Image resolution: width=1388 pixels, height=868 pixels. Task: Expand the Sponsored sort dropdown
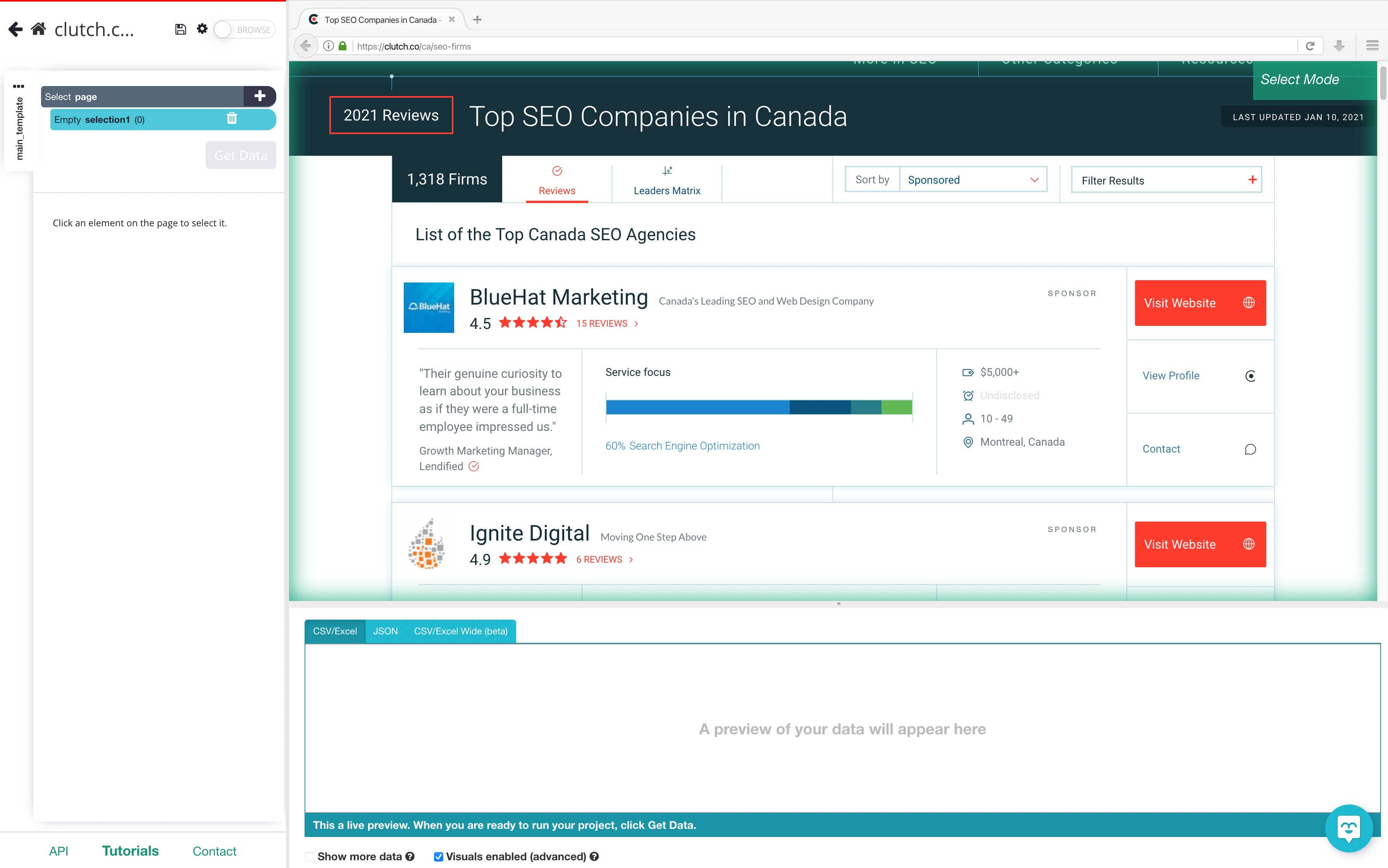[970, 180]
